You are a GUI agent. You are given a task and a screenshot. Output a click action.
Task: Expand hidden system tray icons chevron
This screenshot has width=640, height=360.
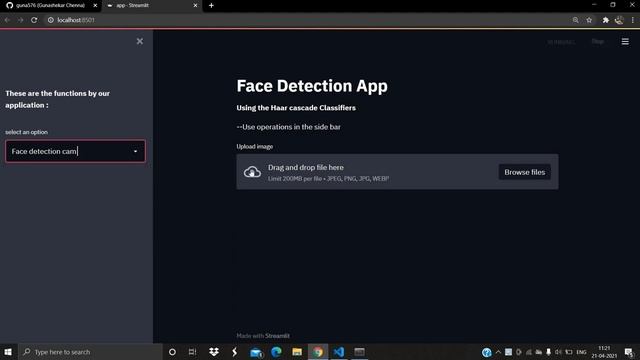498,352
